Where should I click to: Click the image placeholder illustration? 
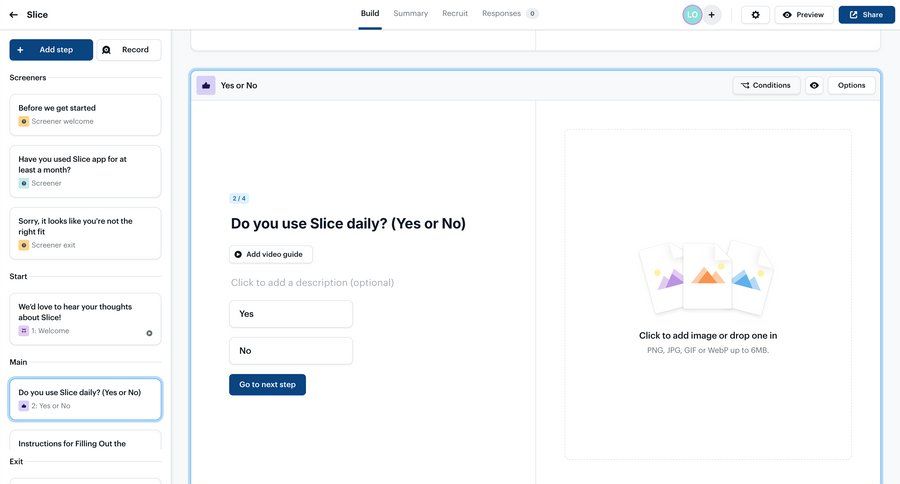point(707,279)
